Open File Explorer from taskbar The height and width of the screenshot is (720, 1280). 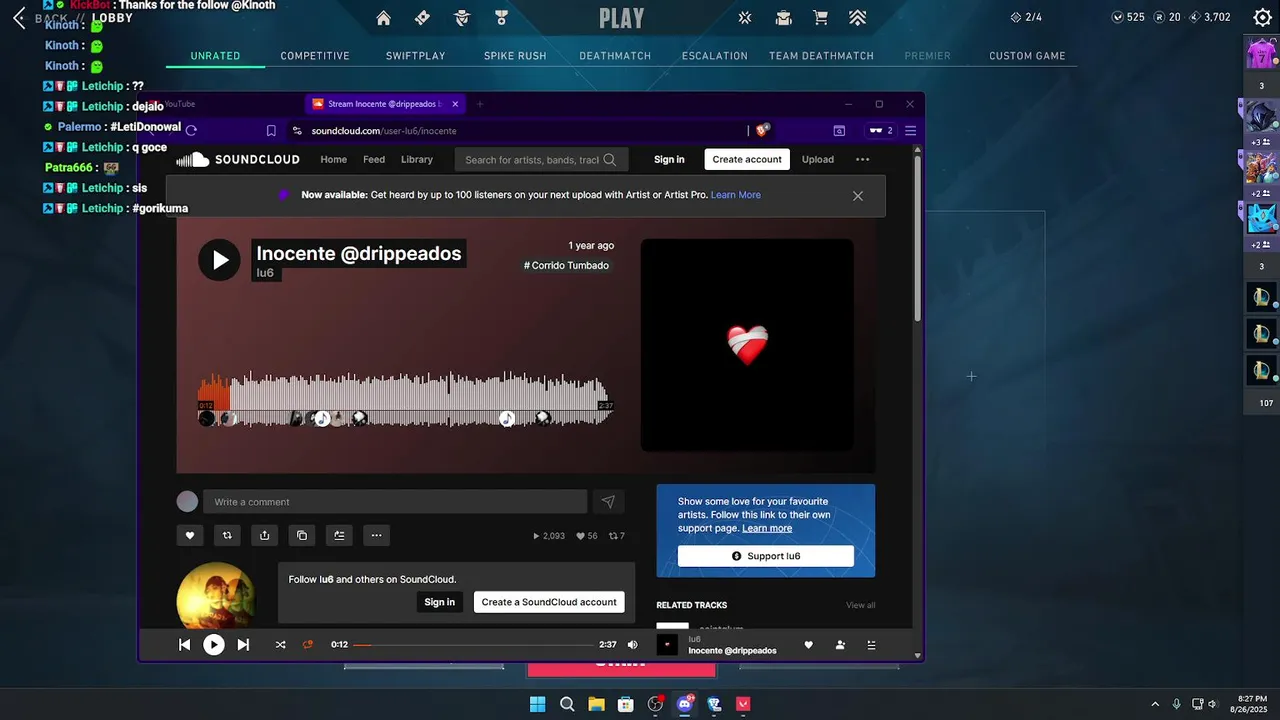596,704
